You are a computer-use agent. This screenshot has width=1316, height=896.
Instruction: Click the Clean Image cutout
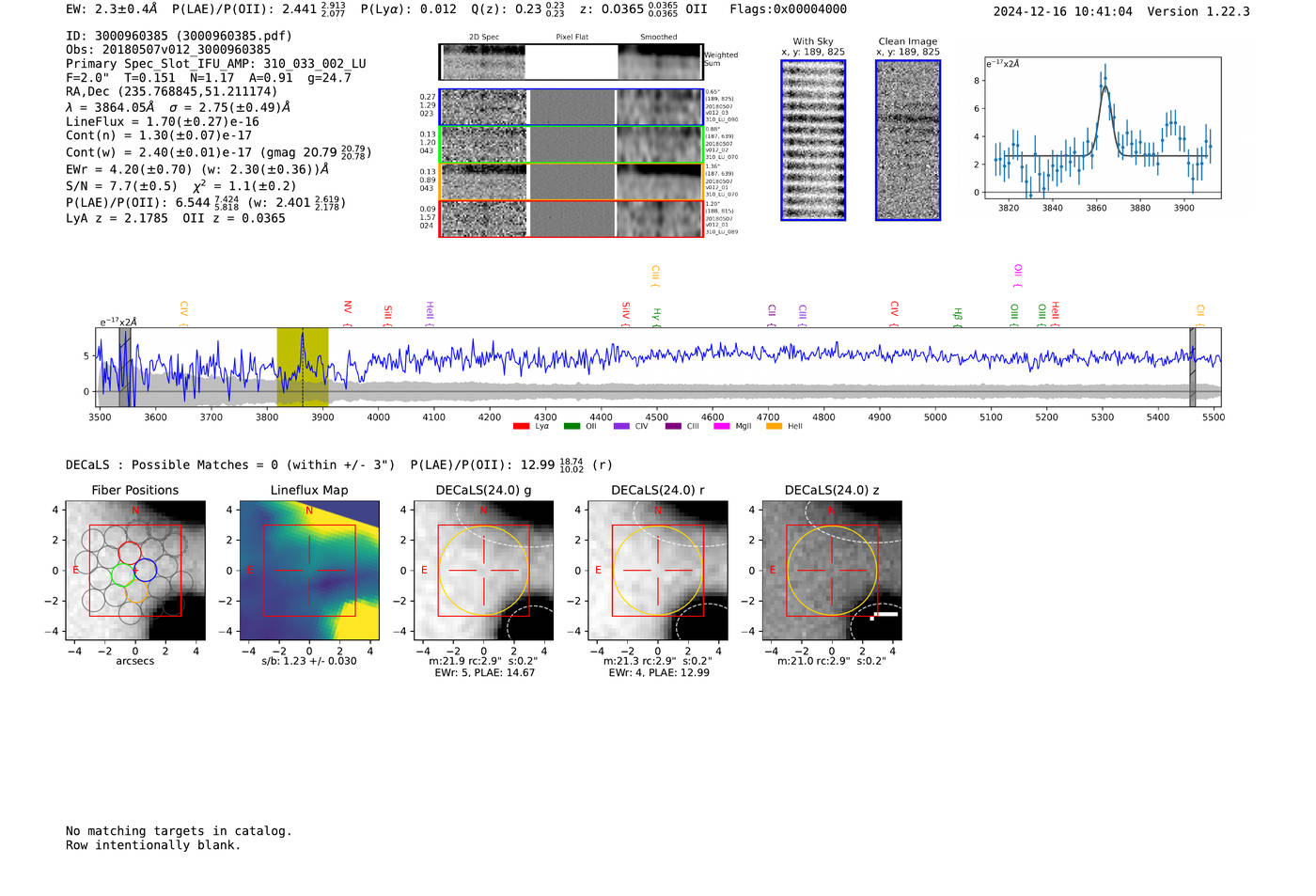pos(908,140)
